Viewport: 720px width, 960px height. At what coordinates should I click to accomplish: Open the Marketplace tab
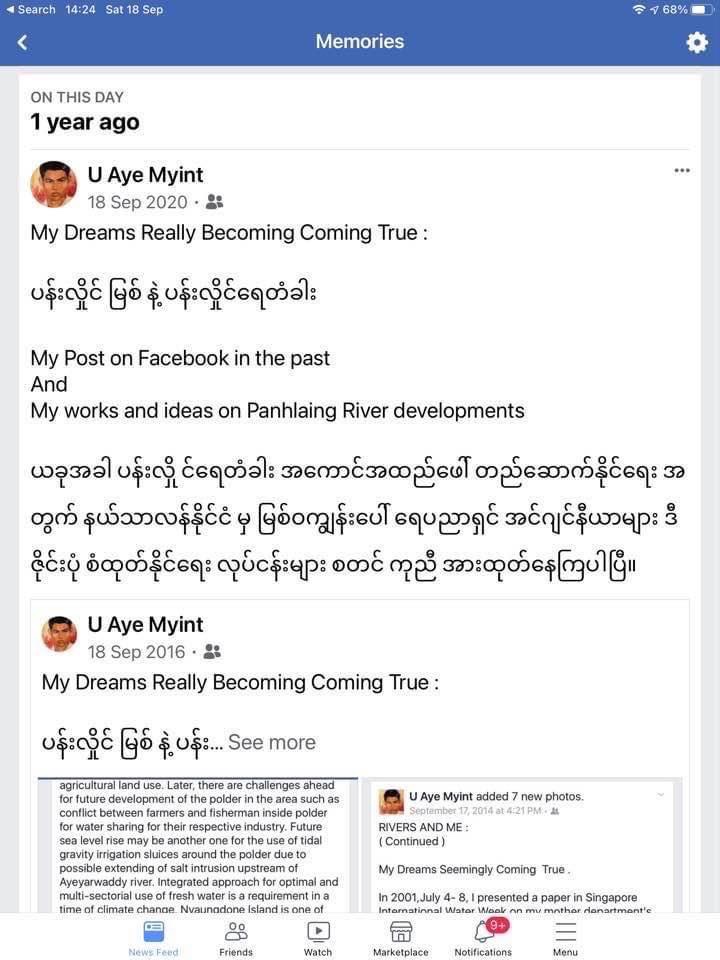(x=400, y=938)
